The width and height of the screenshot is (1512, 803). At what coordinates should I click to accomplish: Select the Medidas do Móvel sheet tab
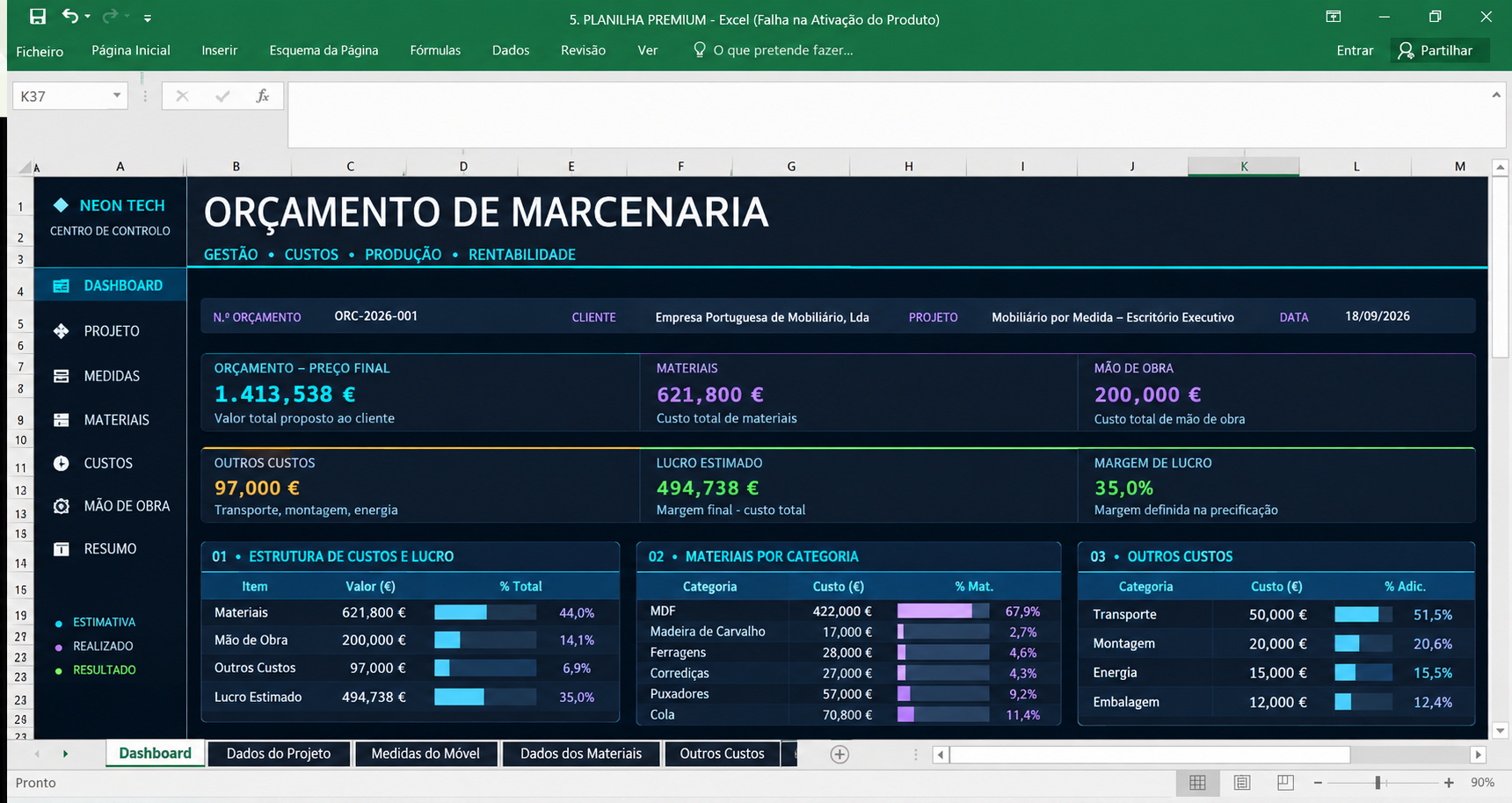click(425, 754)
